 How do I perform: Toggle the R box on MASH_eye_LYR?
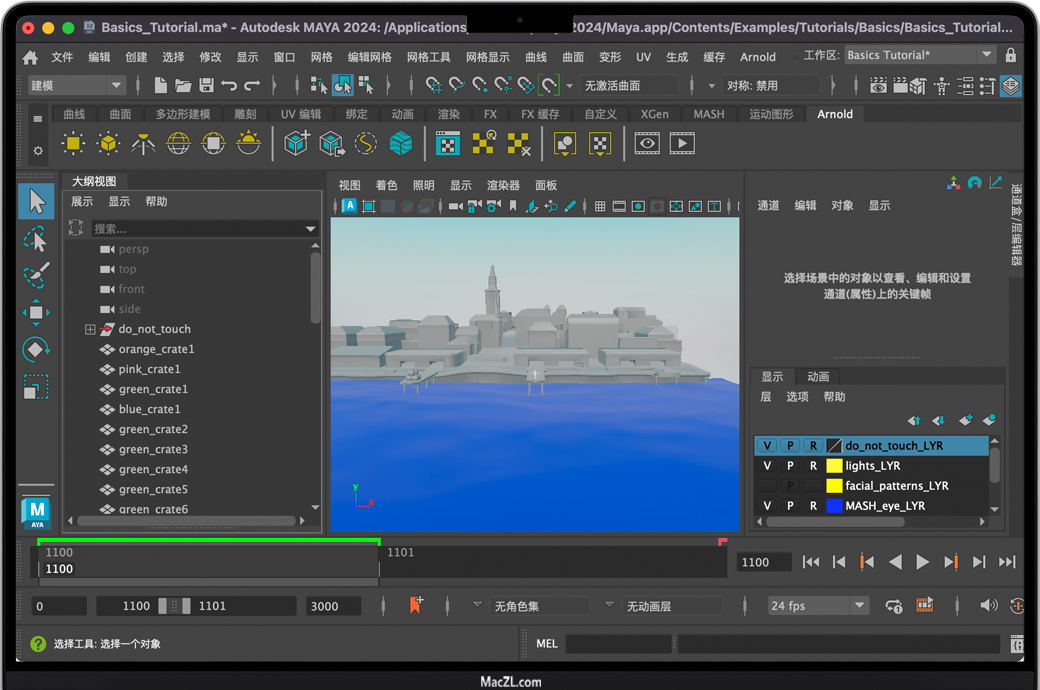coord(813,506)
